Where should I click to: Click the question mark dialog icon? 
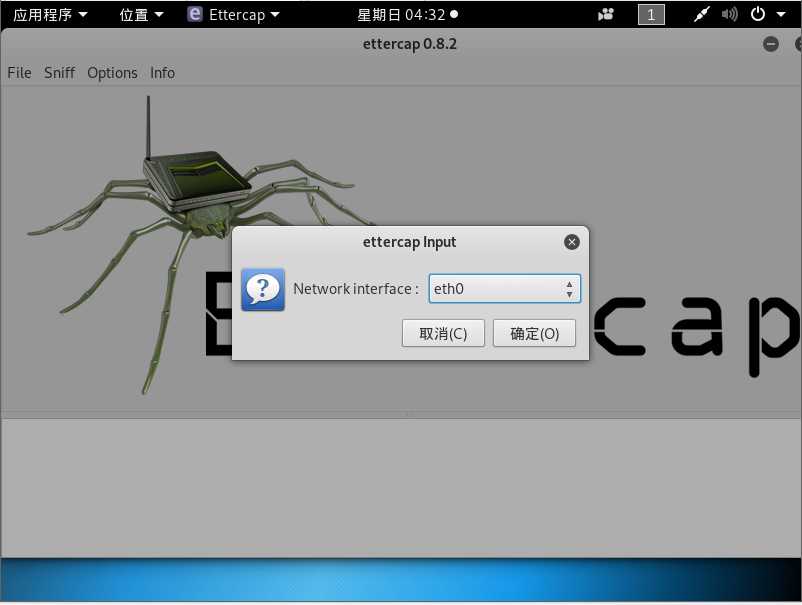[x=263, y=289]
